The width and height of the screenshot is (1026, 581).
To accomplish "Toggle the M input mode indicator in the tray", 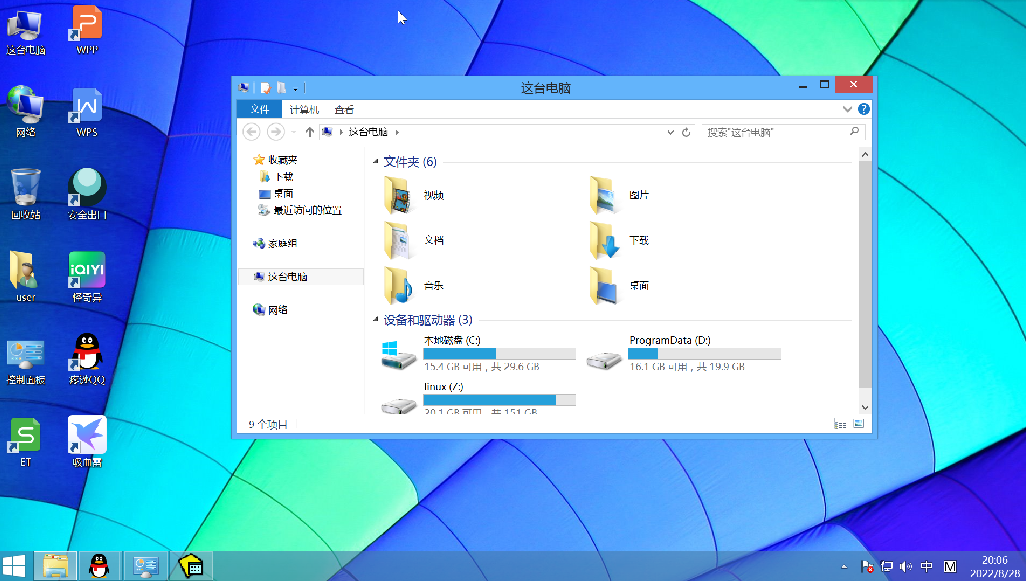I will point(950,566).
